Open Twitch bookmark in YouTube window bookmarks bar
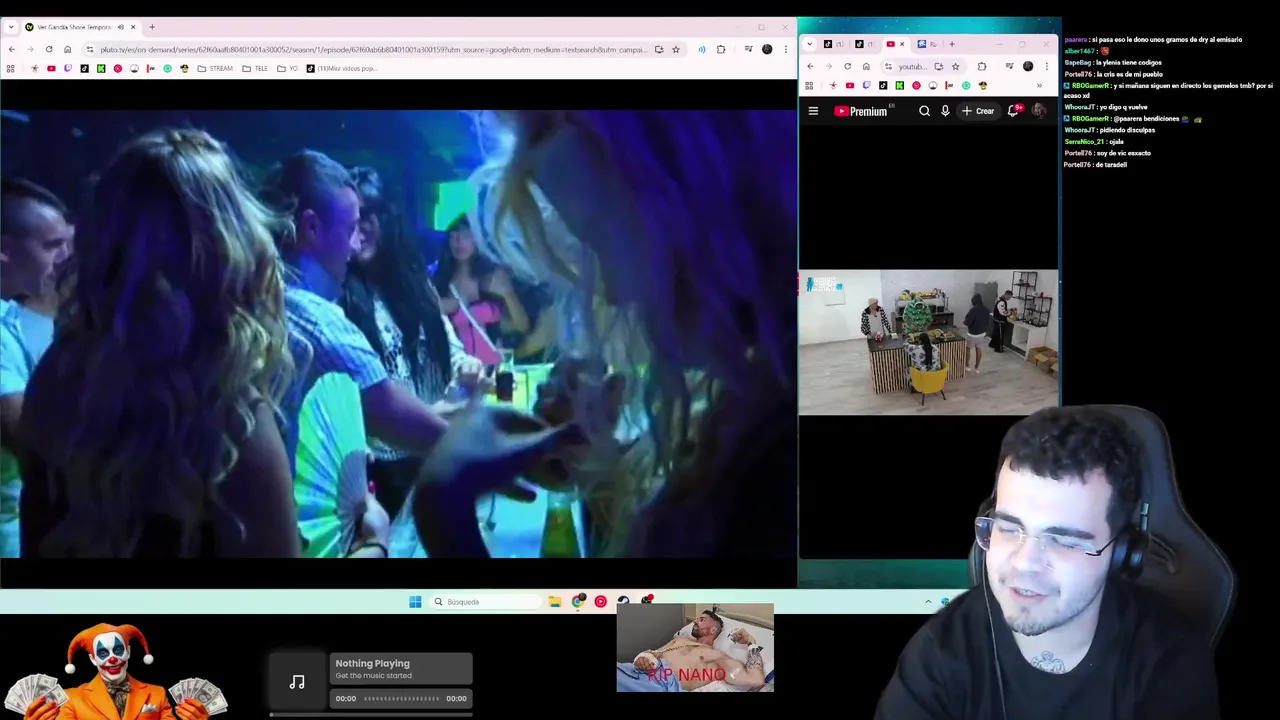This screenshot has width=1280, height=720. (x=866, y=85)
